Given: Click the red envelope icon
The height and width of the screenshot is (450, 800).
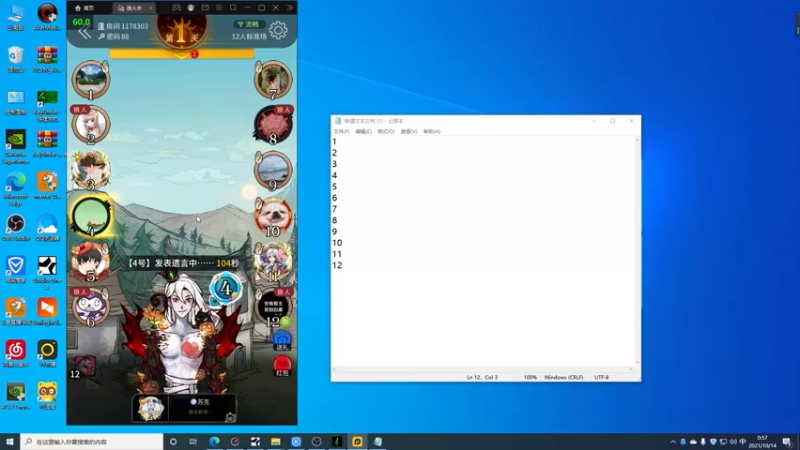Looking at the screenshot, I should tap(282, 366).
